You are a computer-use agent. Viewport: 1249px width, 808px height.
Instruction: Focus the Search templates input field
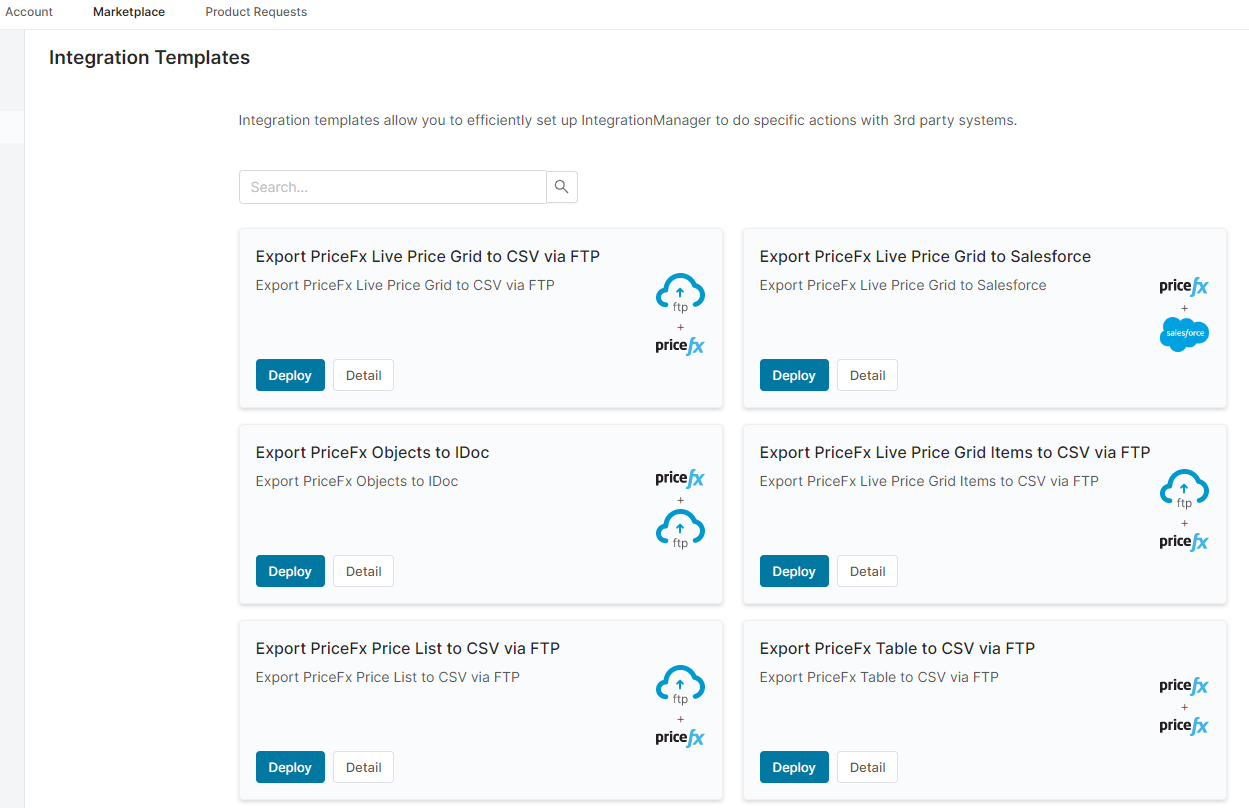click(392, 187)
